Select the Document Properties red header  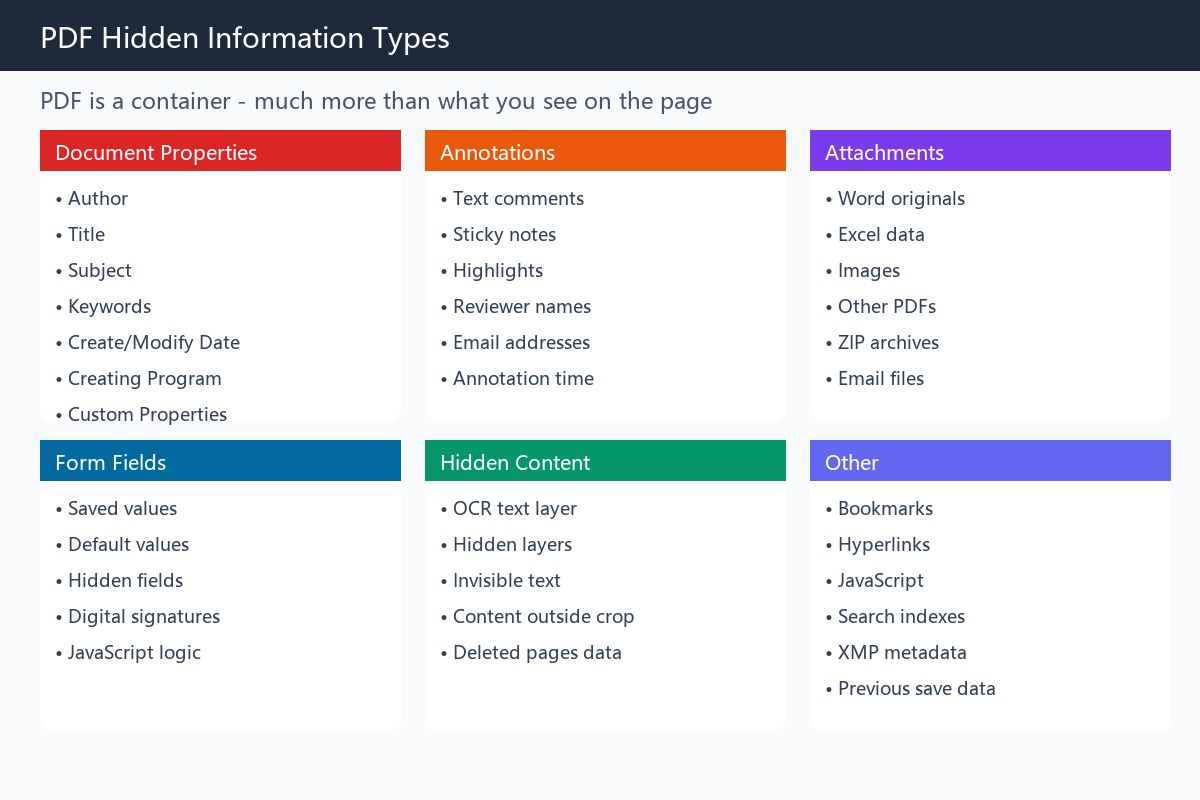tap(220, 151)
